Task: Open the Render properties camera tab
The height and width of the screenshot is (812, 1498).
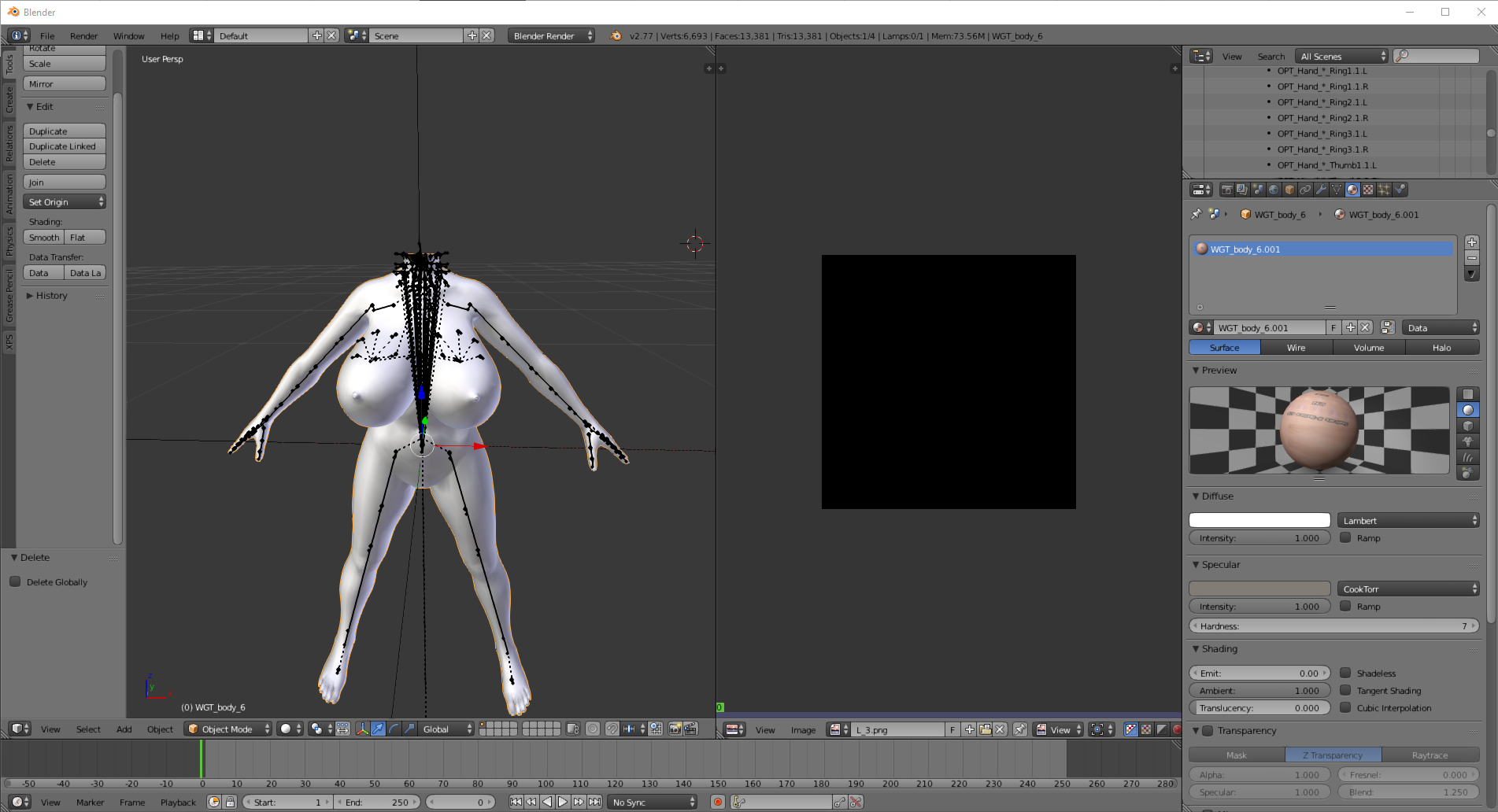Action: click(1227, 190)
